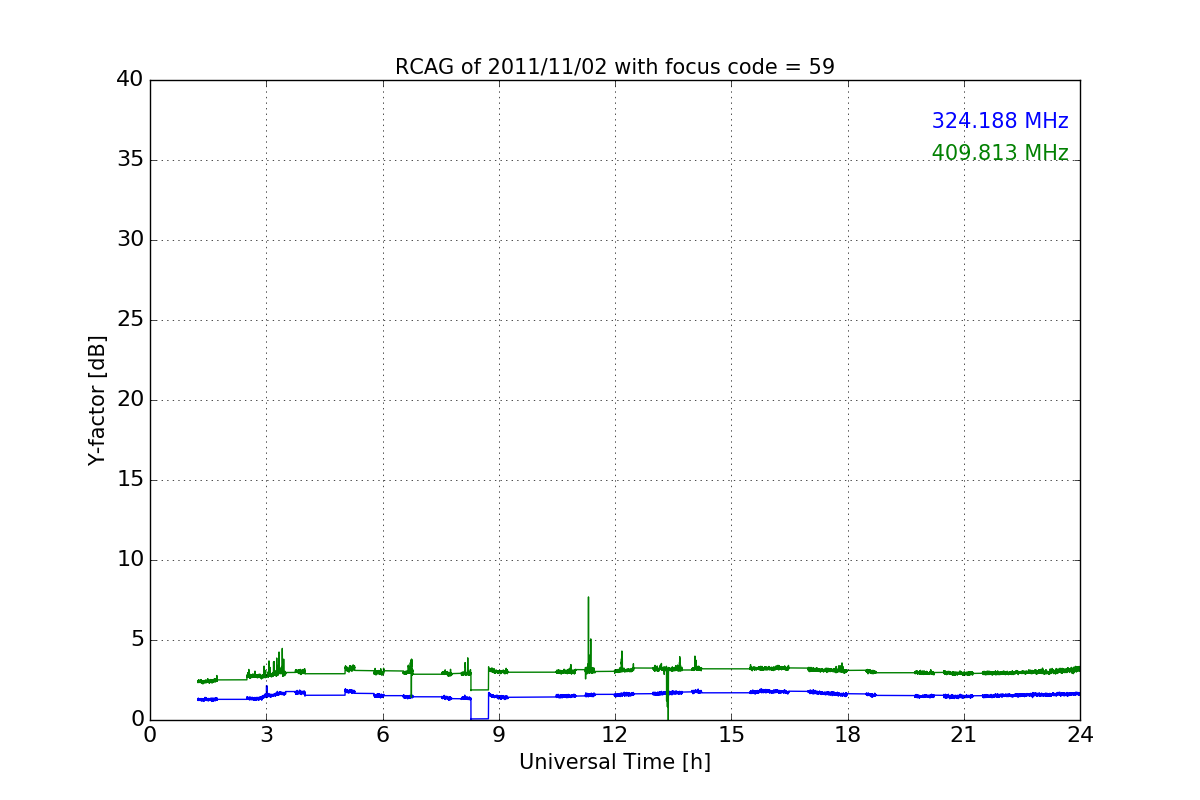Click the y-axis tick label '15'
The image size is (1200, 800).
point(130,480)
